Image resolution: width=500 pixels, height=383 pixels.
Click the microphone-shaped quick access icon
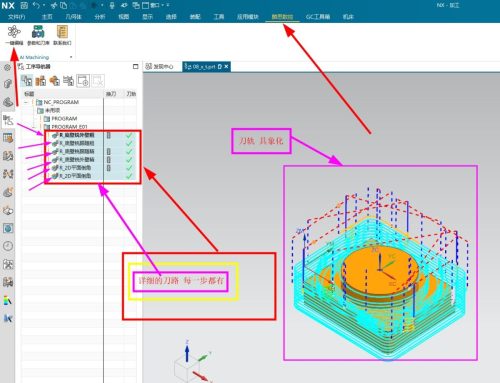coord(112,6)
